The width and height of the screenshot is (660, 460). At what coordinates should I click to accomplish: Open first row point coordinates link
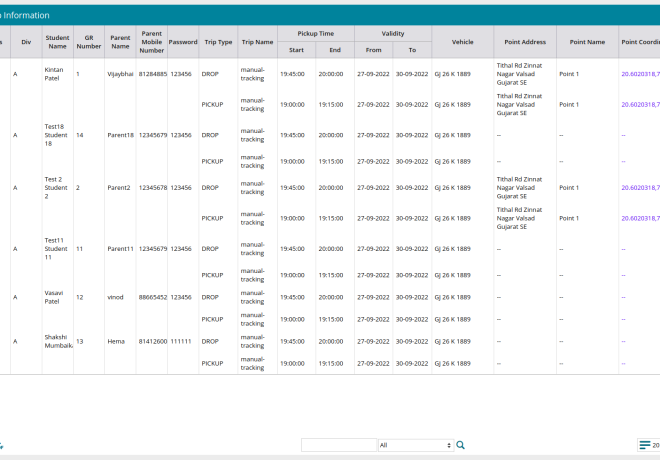pos(640,75)
